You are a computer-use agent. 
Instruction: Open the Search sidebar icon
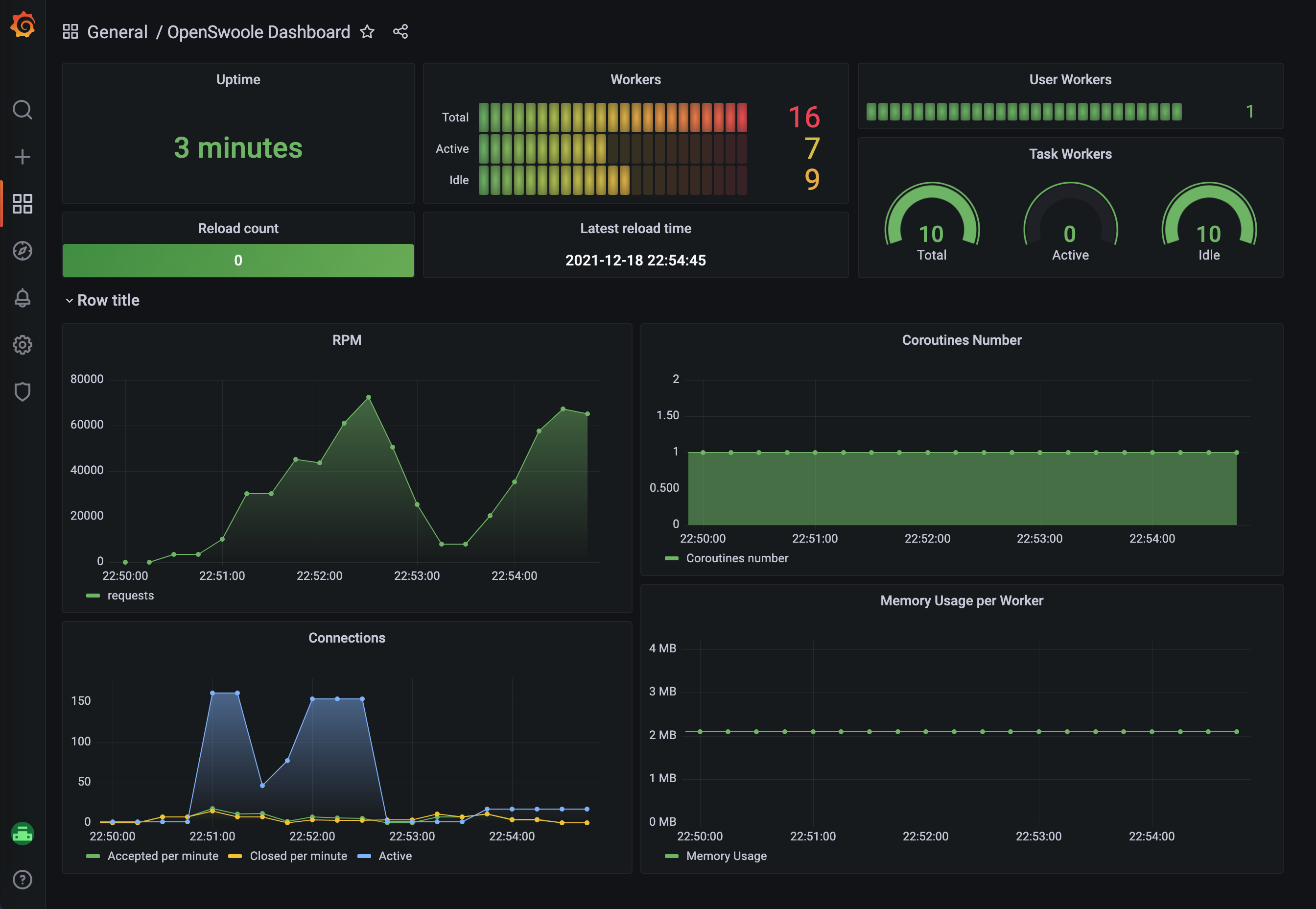23,110
